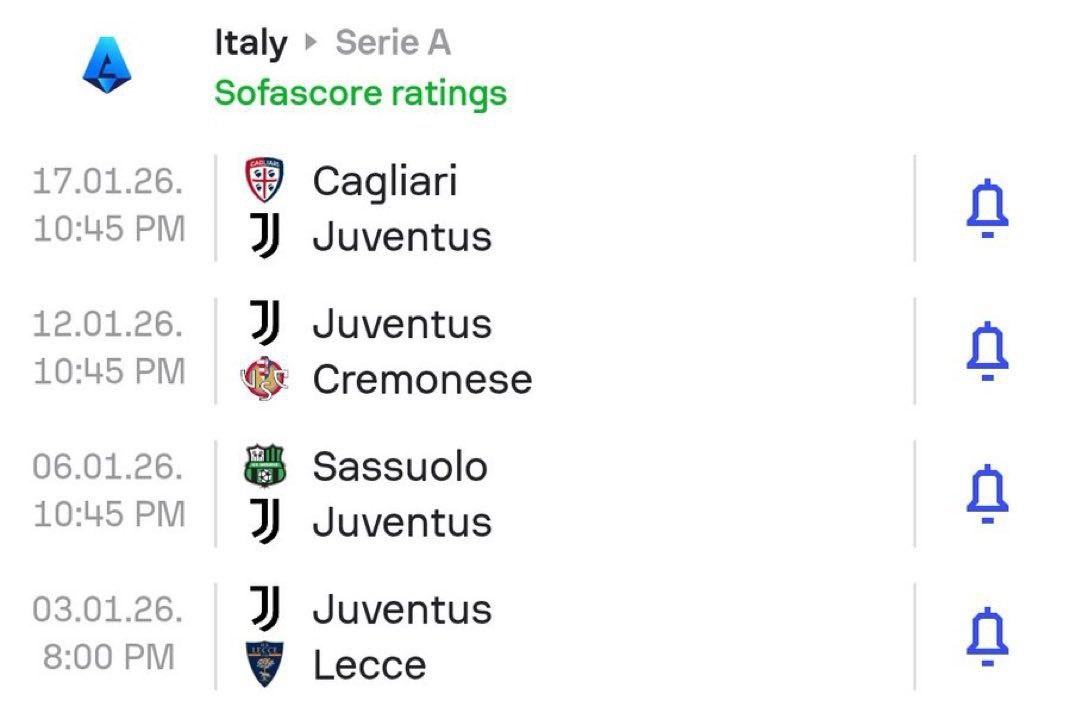
Task: Turn on bell for Sassuolo vs Juventus
Action: 987,493
